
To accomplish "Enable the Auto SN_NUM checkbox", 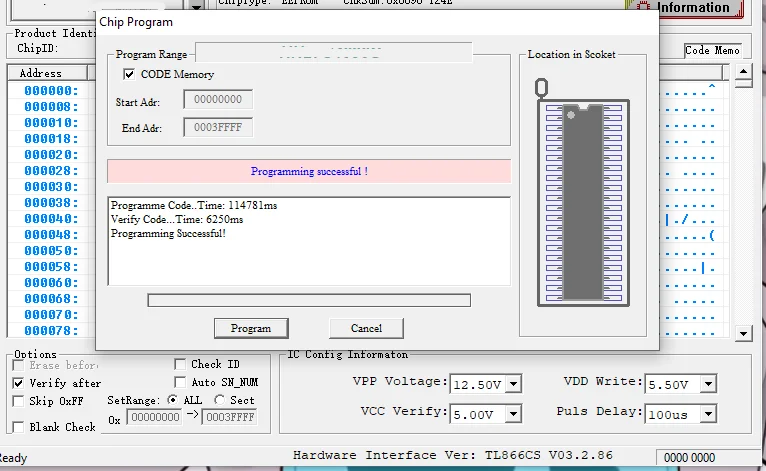I will tap(180, 382).
